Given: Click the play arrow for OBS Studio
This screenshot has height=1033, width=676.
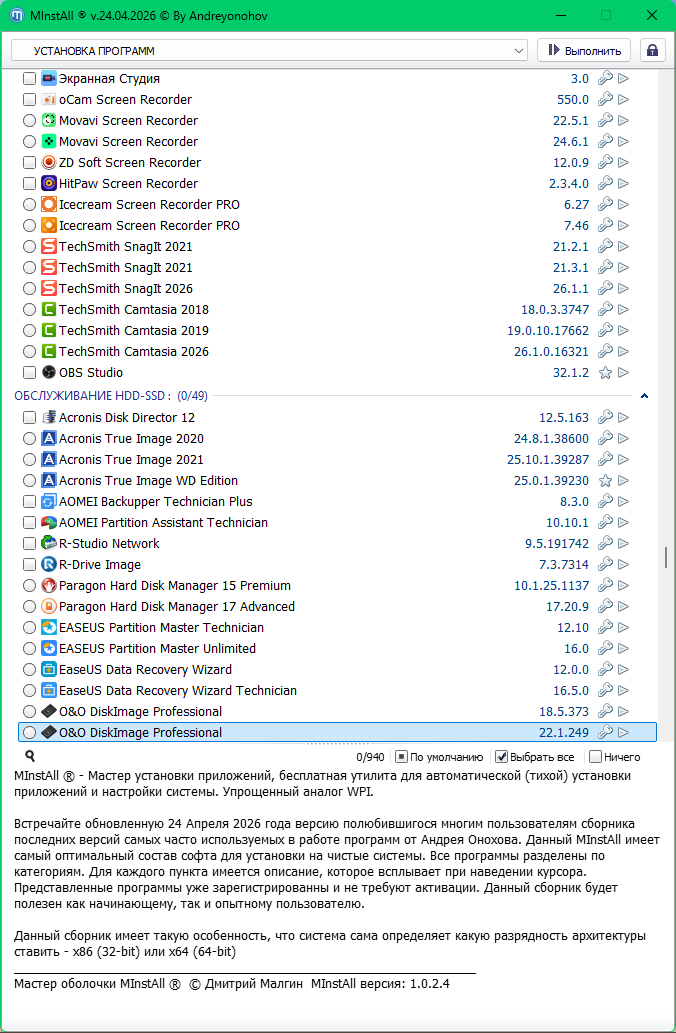Looking at the screenshot, I should (623, 373).
